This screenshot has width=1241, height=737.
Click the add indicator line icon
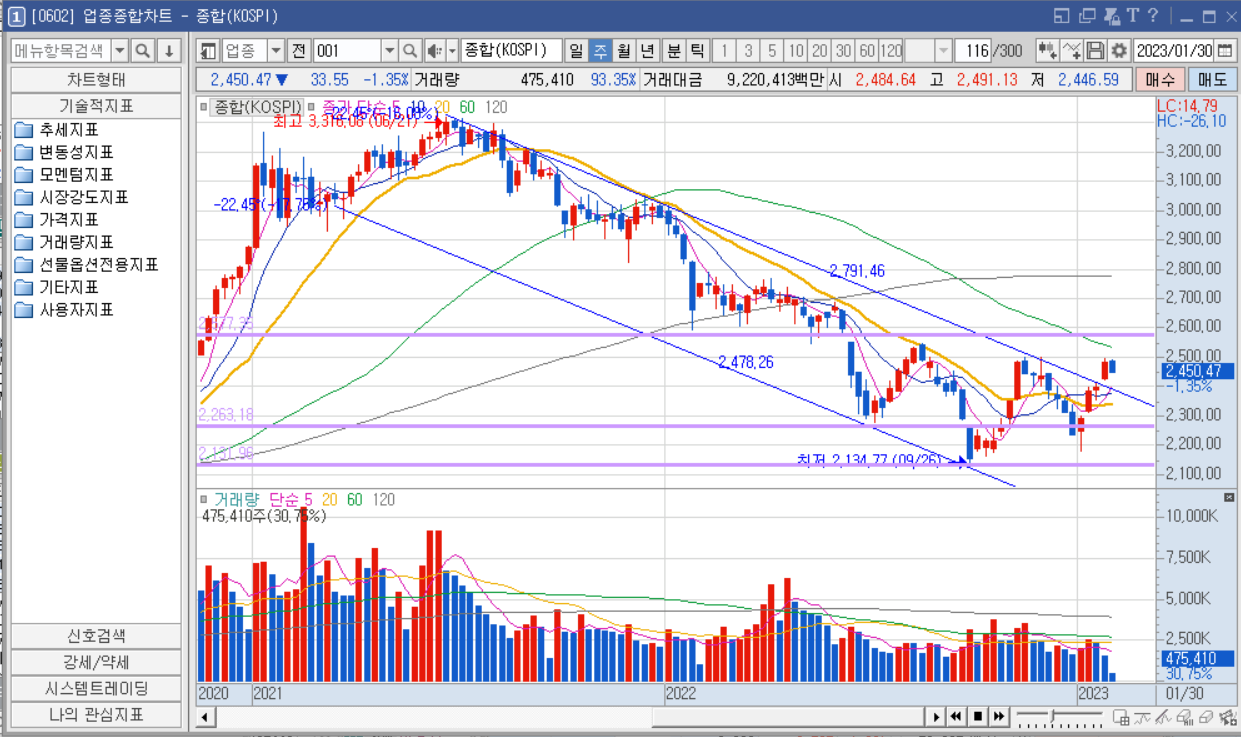(x=1072, y=51)
